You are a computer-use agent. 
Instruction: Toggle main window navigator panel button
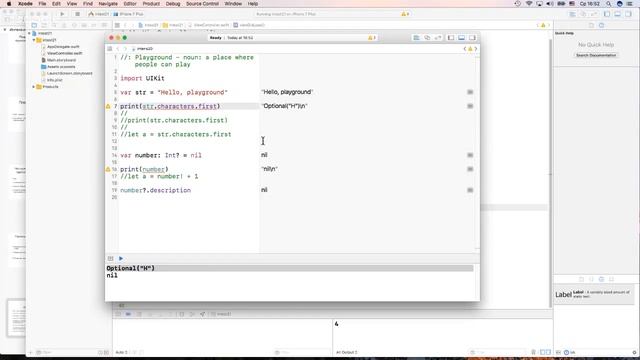coord(607,14)
